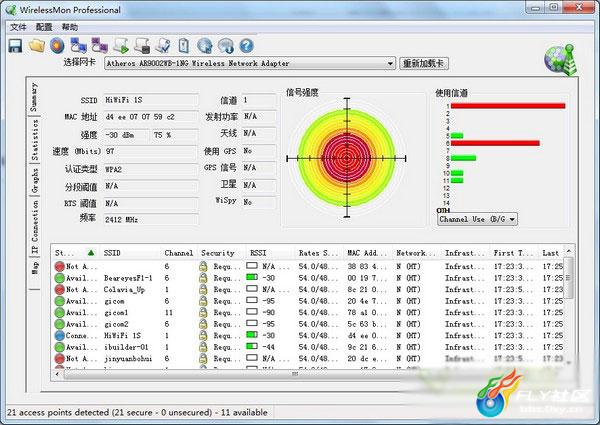
Task: Click the round target icon in toolbar
Action: tap(57, 46)
